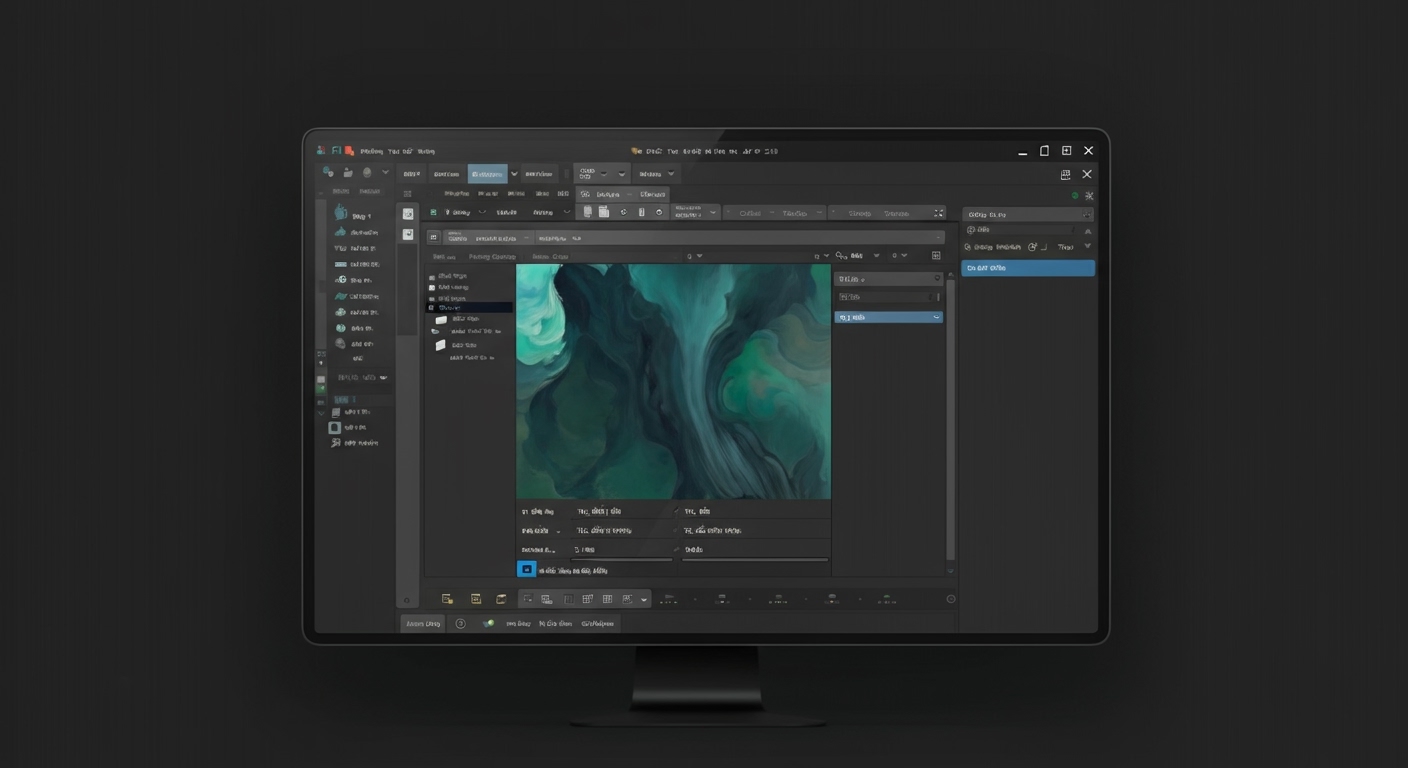The width and height of the screenshot is (1408, 768).
Task: Click the first label in the bottom status bar
Action: (422, 622)
